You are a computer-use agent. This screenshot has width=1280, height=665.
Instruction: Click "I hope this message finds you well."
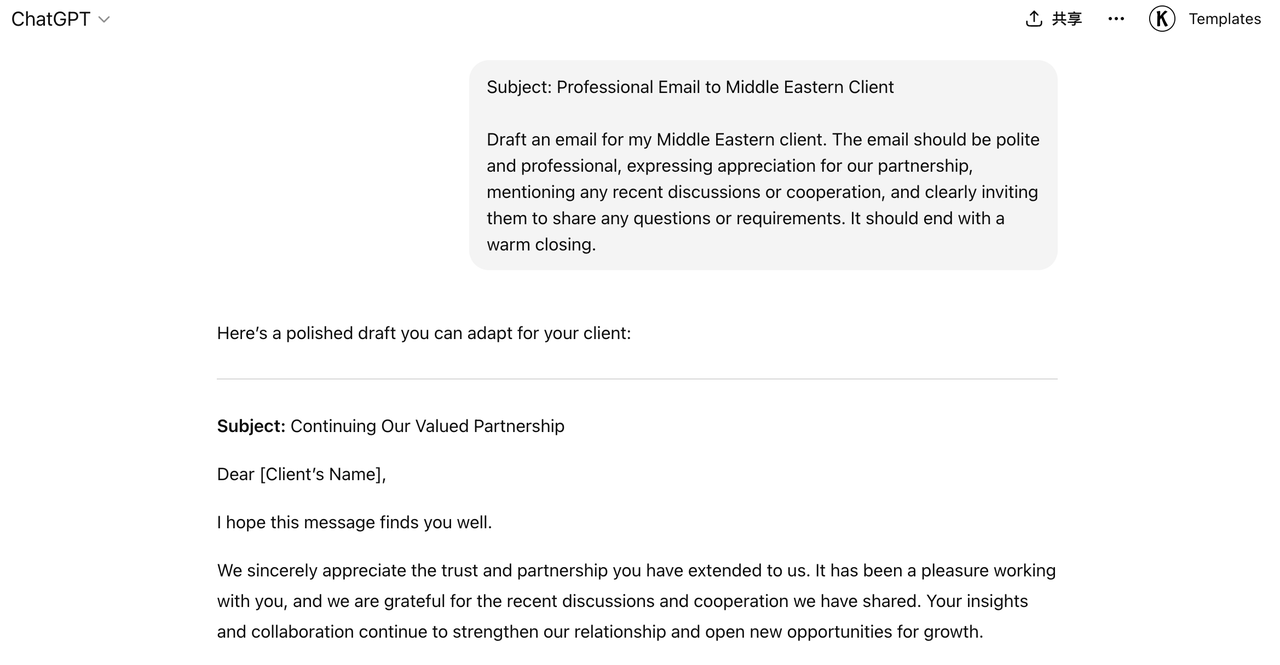(354, 522)
